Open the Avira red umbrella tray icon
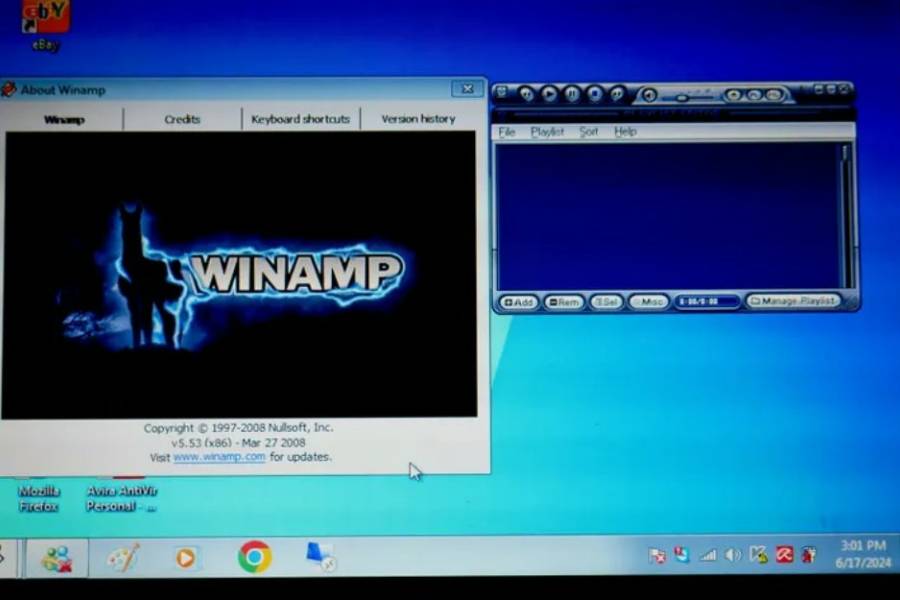 coord(784,555)
